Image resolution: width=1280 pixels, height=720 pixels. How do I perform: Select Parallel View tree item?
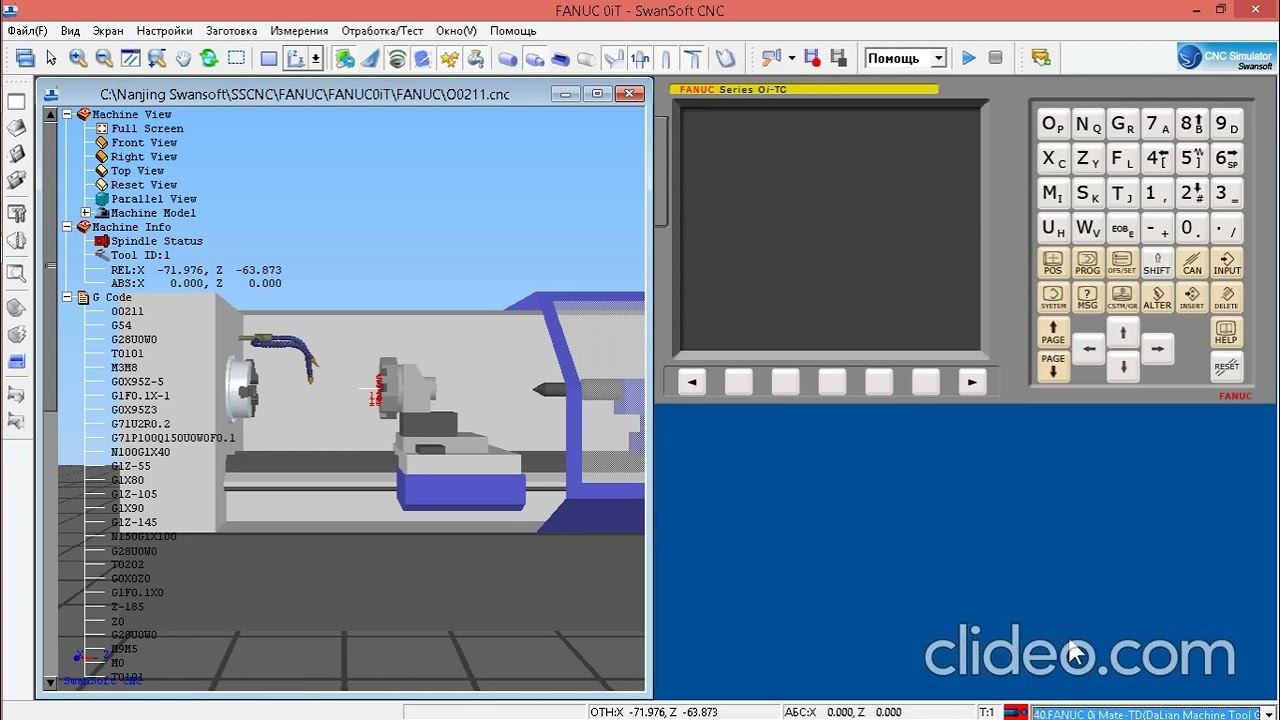(x=154, y=198)
